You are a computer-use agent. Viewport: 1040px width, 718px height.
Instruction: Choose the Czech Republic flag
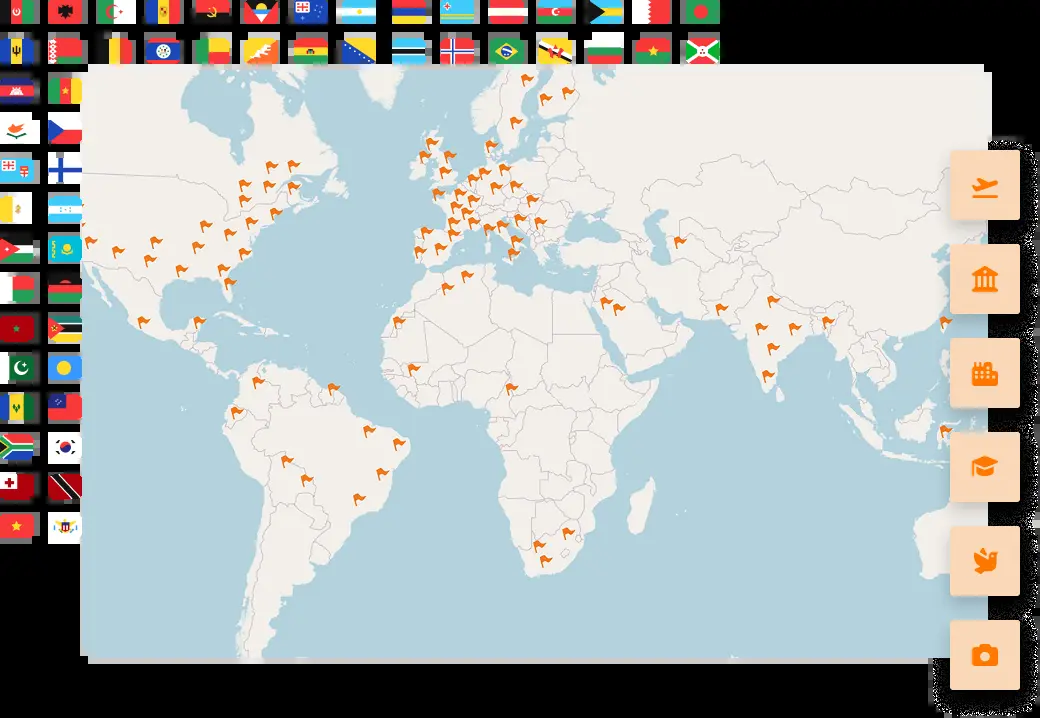pyautogui.click(x=65, y=129)
